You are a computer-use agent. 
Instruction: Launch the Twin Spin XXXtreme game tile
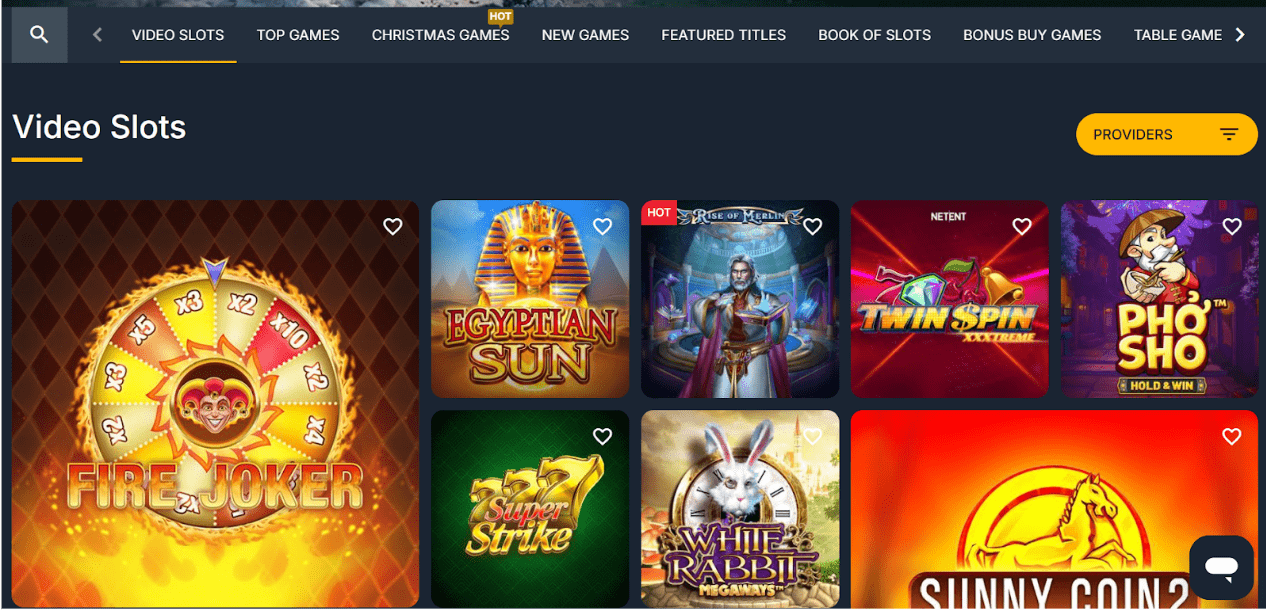[949, 299]
